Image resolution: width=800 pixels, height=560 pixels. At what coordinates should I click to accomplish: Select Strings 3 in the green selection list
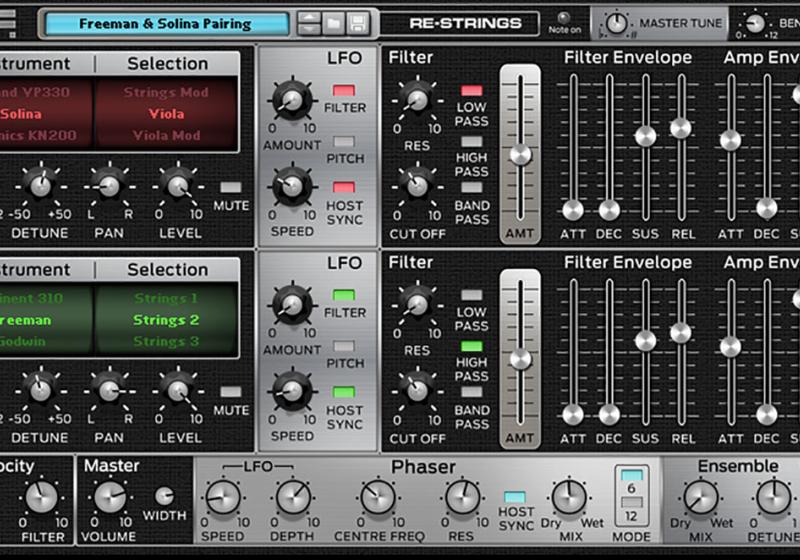point(167,341)
